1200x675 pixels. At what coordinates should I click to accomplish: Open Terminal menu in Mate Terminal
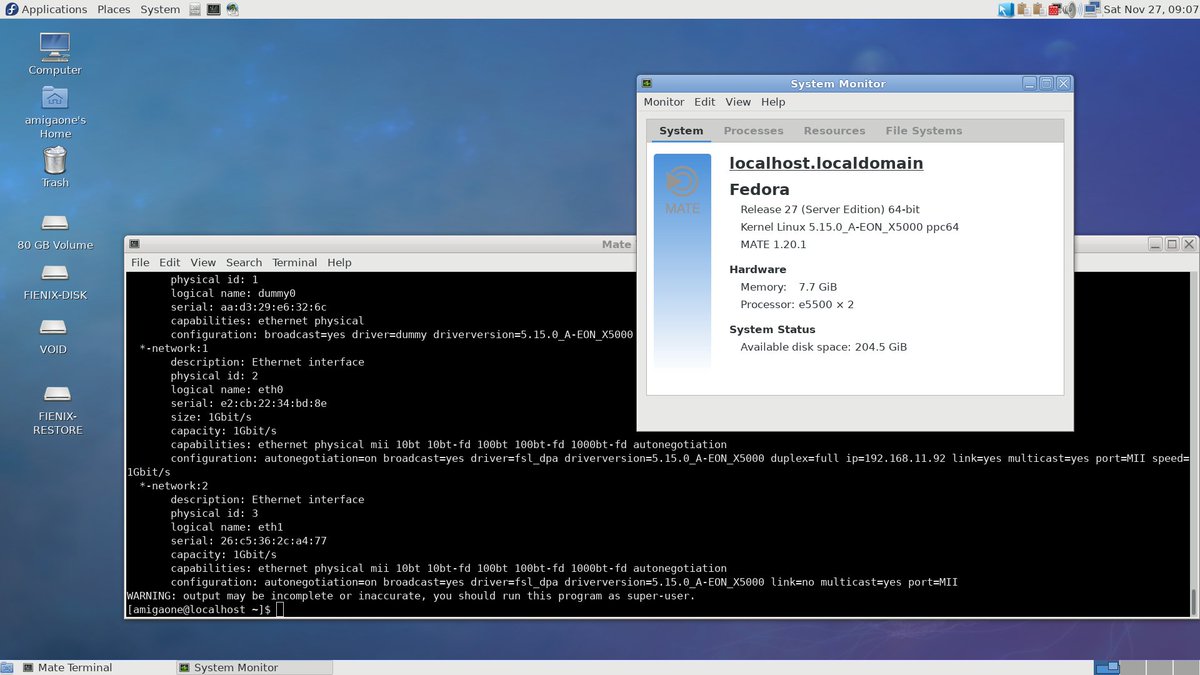coord(294,262)
